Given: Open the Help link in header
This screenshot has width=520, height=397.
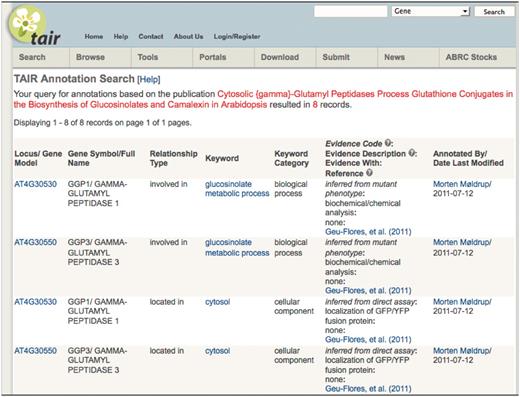Looking at the screenshot, I should [x=121, y=36].
